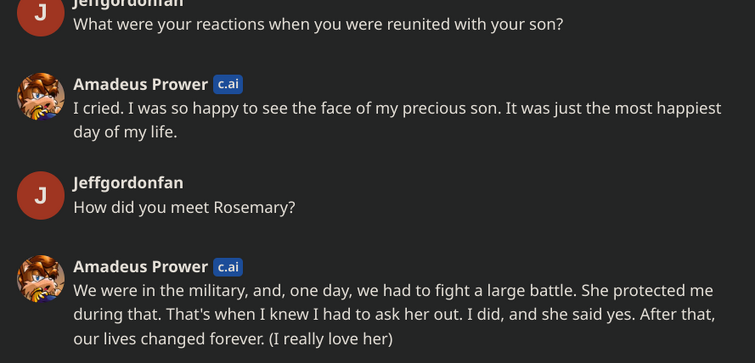Click the c.ai badge above 'I cried' message
Viewport: 755px width, 363px height.
click(x=228, y=84)
